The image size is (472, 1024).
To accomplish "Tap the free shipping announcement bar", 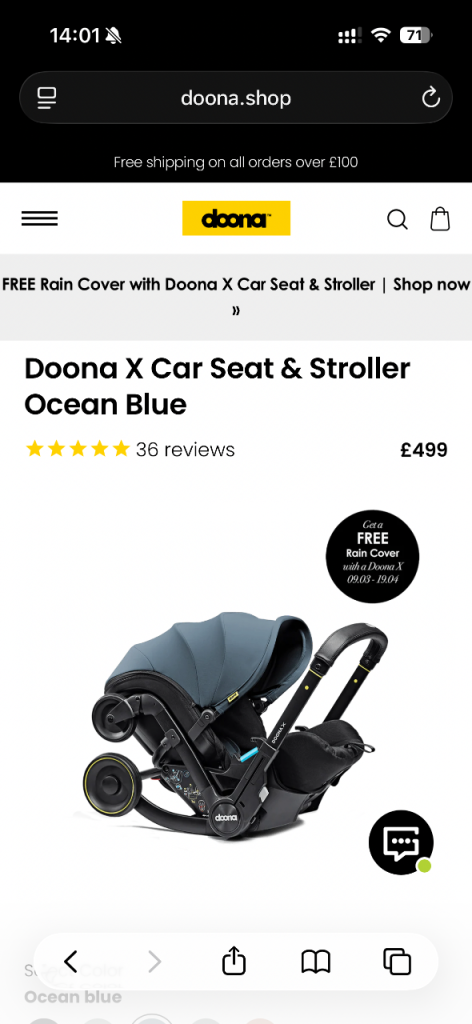I will coord(236,162).
